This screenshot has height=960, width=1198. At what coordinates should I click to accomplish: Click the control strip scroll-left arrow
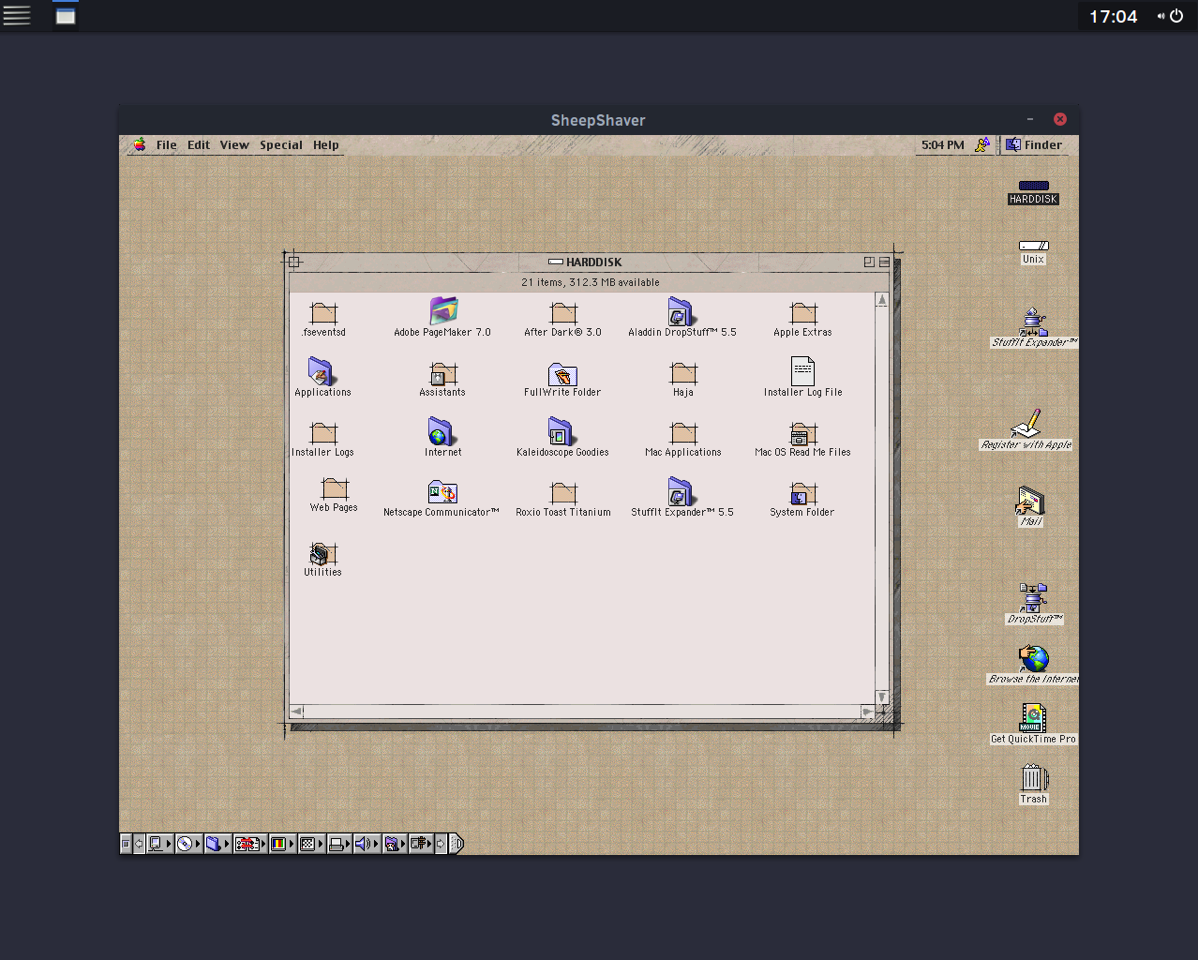[x=139, y=843]
